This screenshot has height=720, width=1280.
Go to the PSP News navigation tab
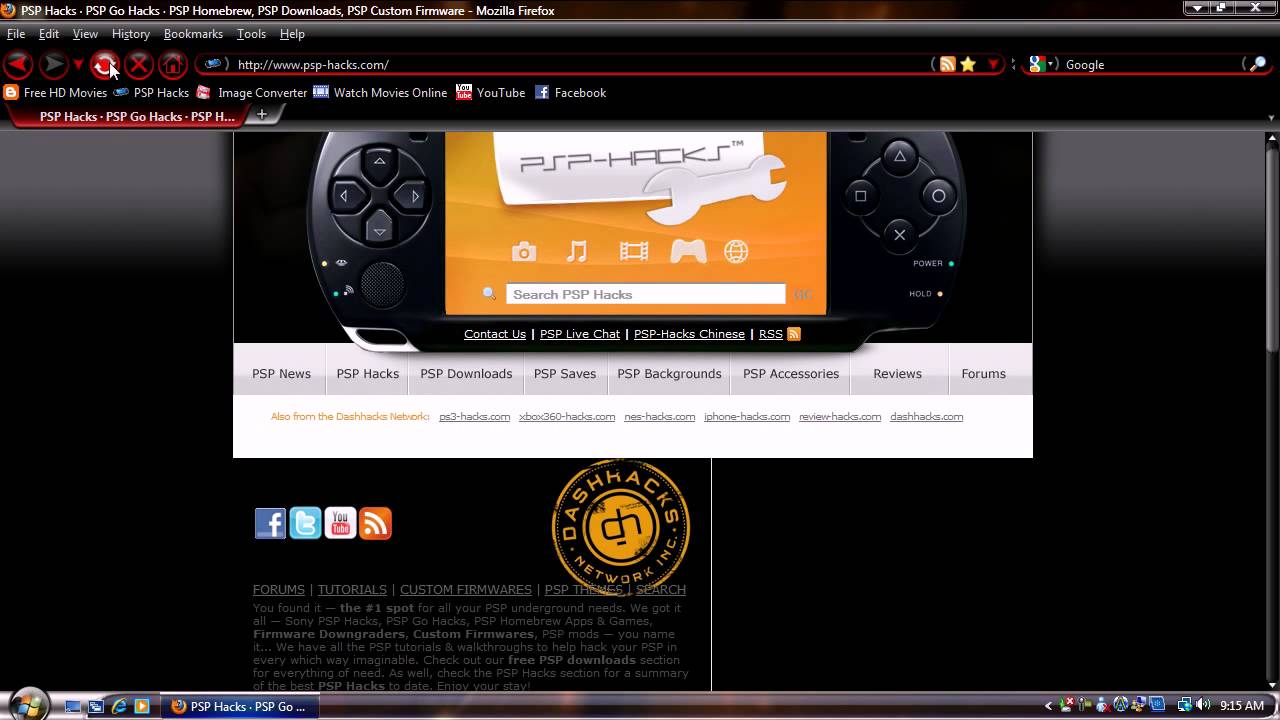(x=281, y=373)
